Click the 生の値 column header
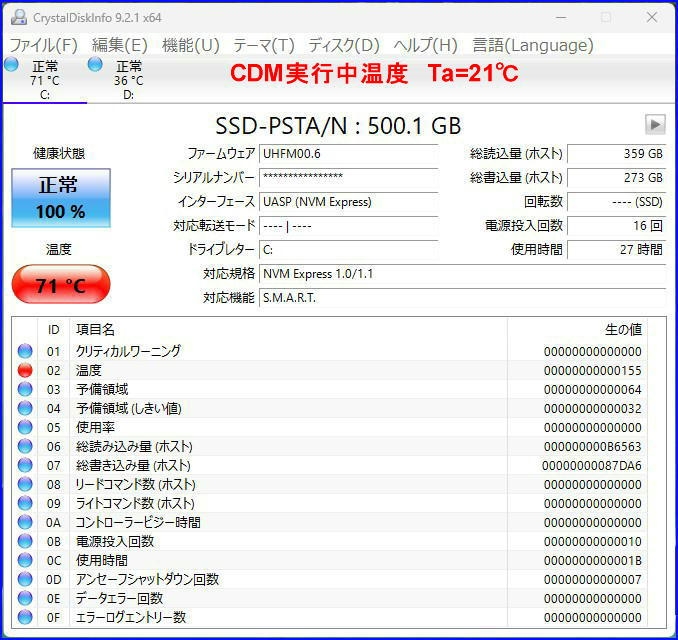Image resolution: width=678 pixels, height=640 pixels. tap(577, 330)
